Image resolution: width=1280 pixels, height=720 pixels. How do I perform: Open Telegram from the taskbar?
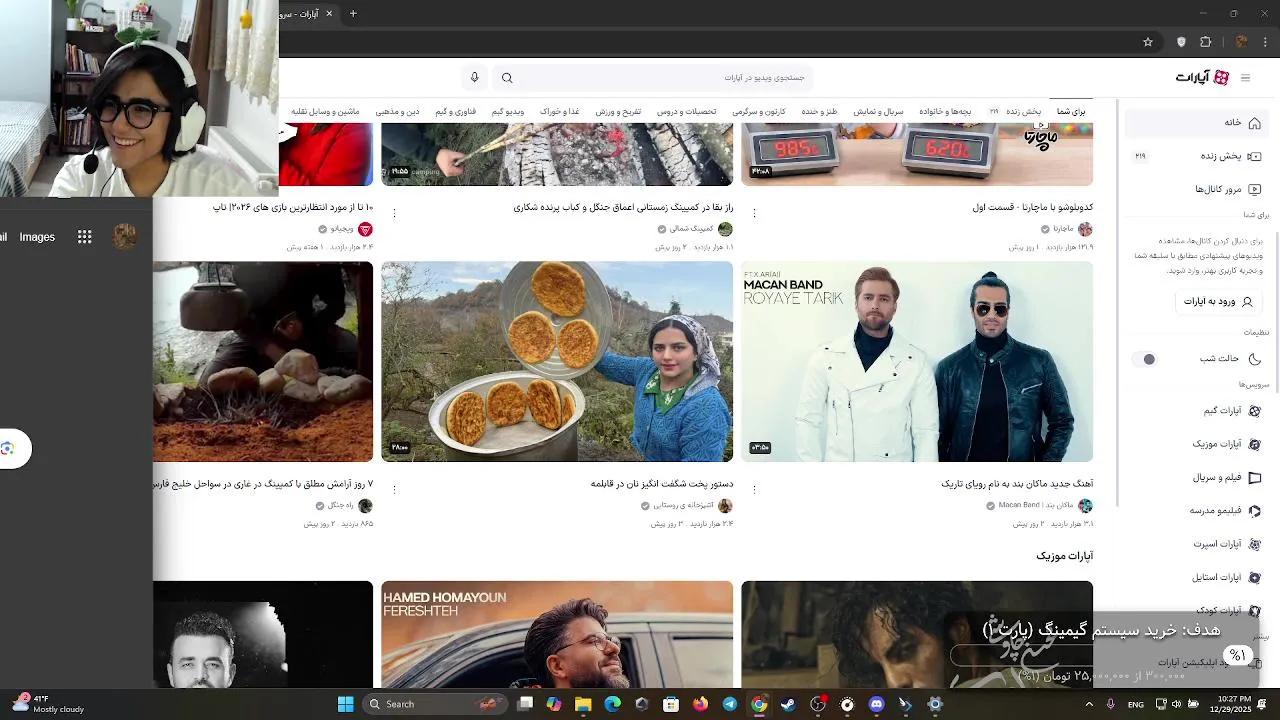click(729, 704)
